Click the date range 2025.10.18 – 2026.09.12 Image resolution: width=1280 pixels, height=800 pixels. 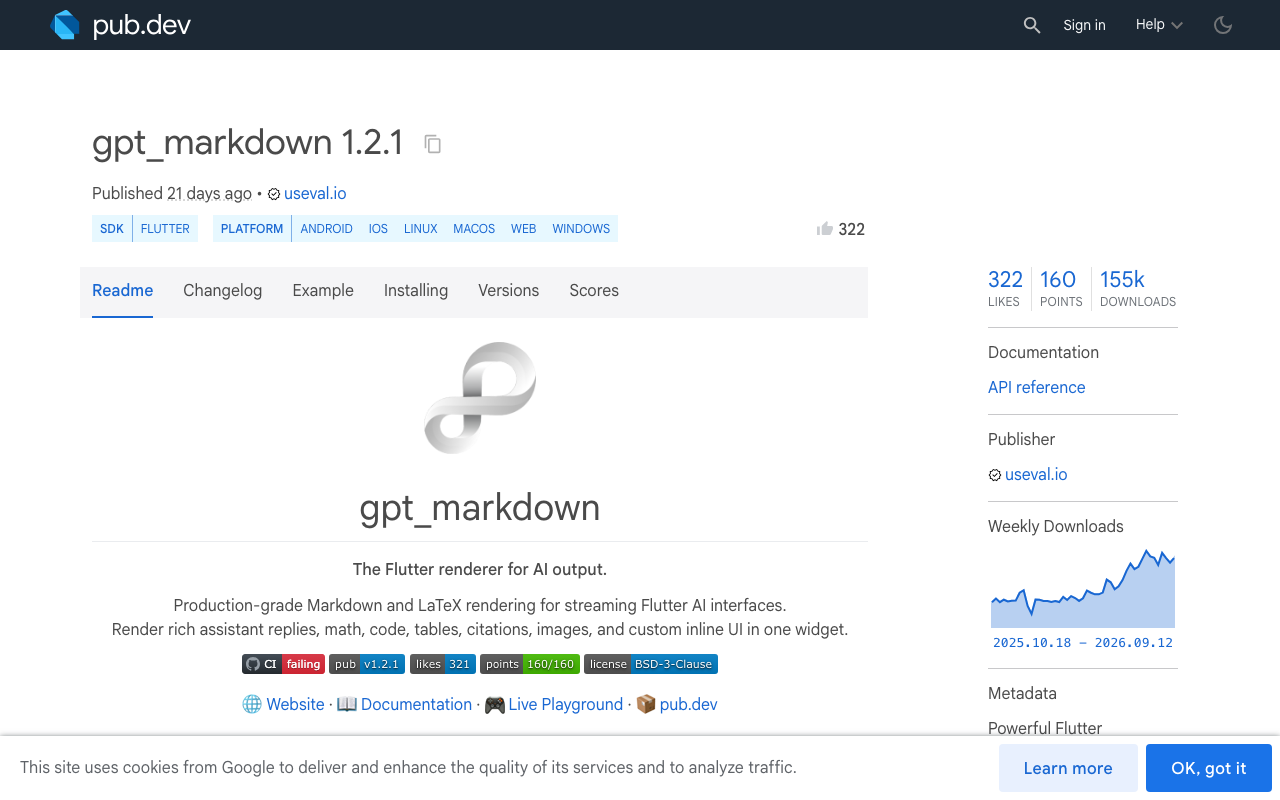(x=1083, y=643)
